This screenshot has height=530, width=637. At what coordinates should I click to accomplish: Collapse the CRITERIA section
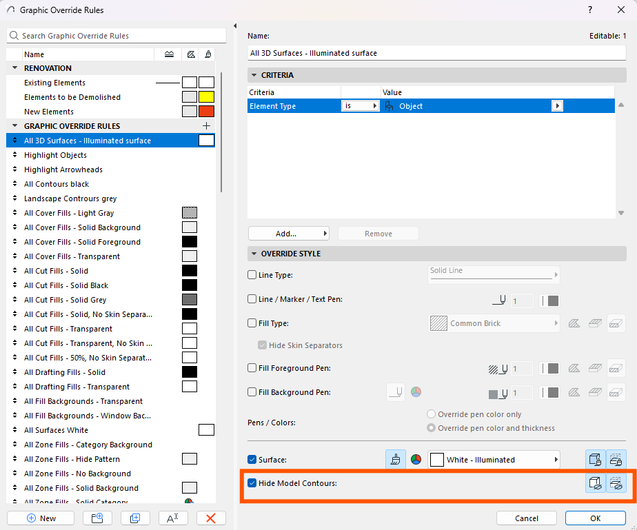pyautogui.click(x=254, y=75)
